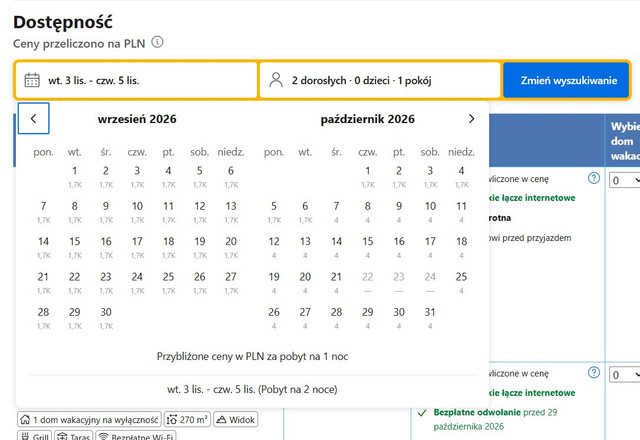Image resolution: width=640 pixels, height=440 pixels.
Task: Open the lower quantity dropdown showing 0
Action: pyautogui.click(x=624, y=374)
